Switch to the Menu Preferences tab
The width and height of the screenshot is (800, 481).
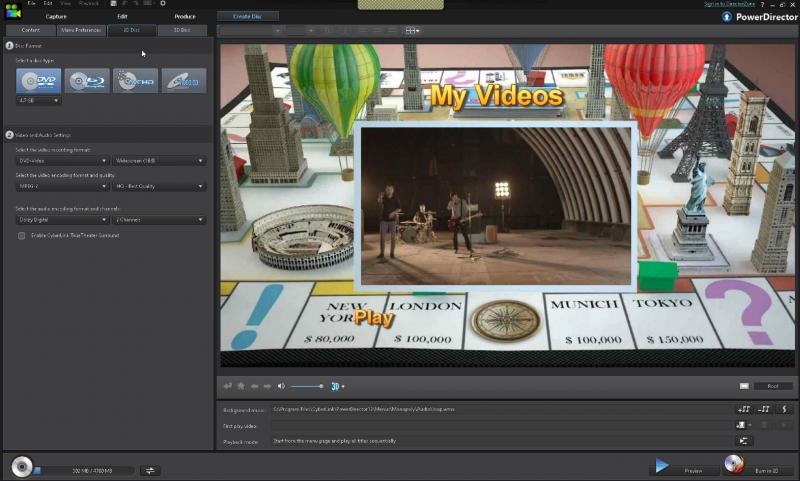(81, 30)
